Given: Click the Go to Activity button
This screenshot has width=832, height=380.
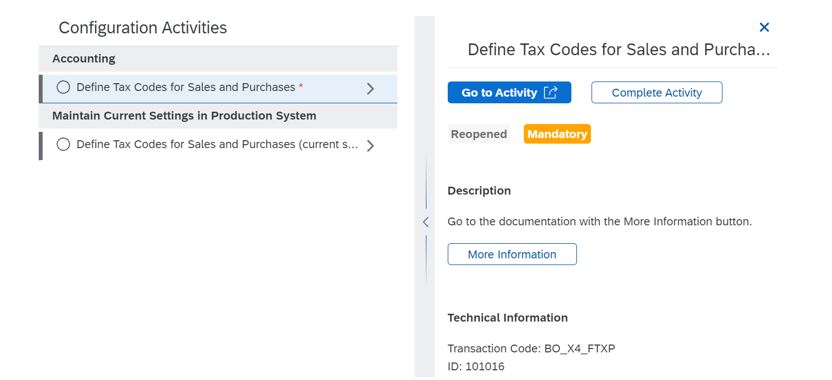Looking at the screenshot, I should pyautogui.click(x=509, y=92).
